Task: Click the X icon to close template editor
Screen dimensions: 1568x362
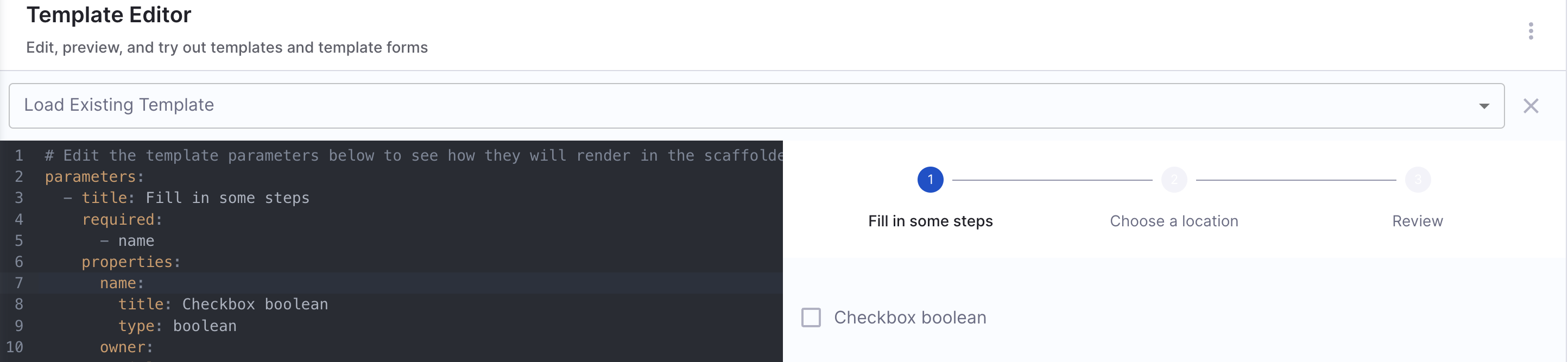Action: [x=1530, y=106]
